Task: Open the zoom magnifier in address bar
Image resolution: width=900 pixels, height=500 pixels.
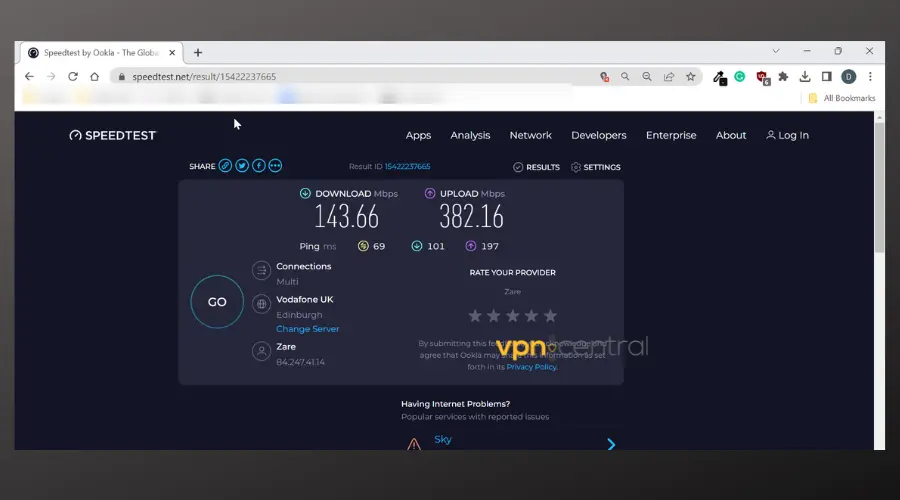Action: pos(625,76)
